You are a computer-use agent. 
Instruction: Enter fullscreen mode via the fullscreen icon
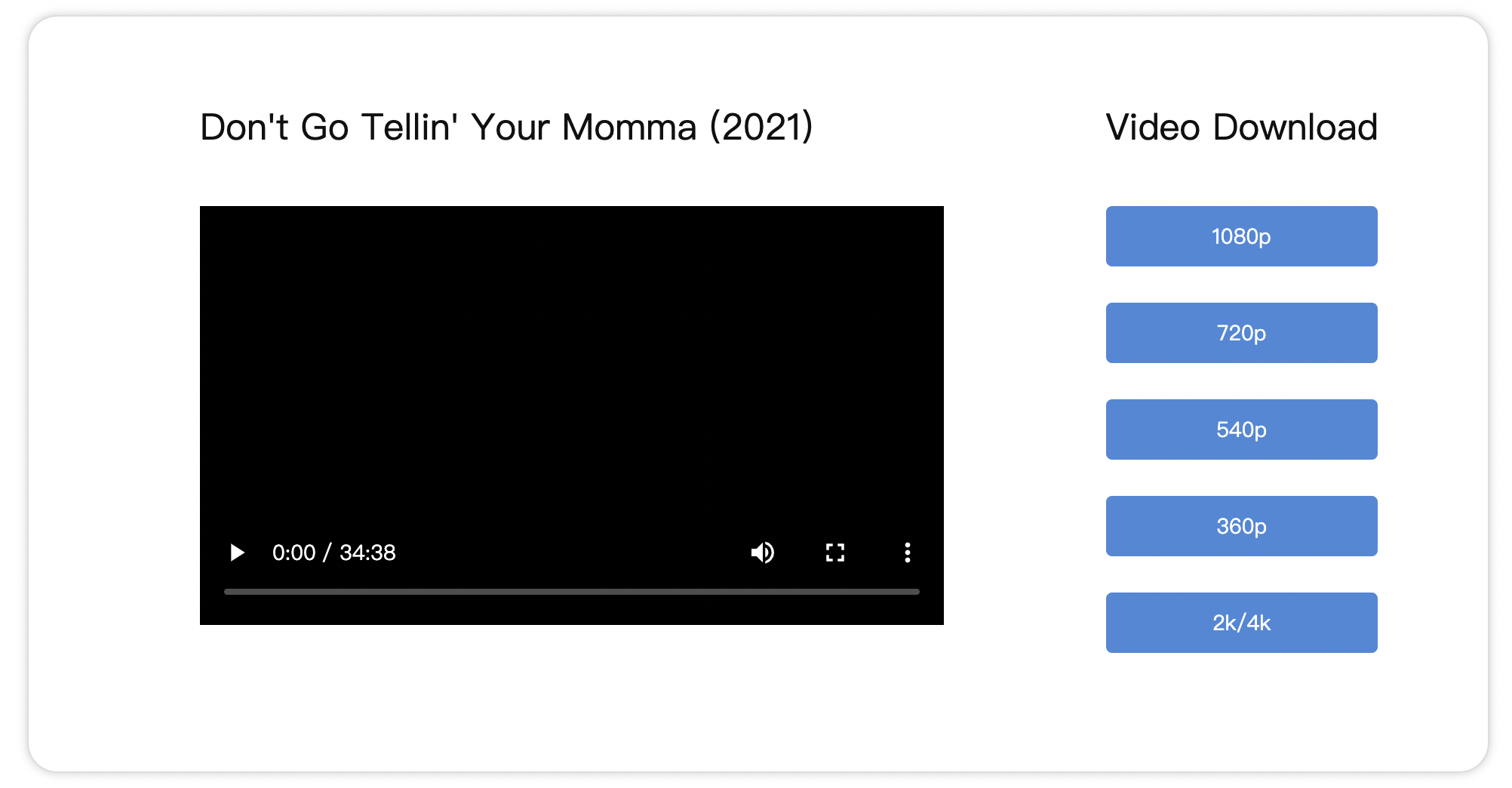coord(835,553)
